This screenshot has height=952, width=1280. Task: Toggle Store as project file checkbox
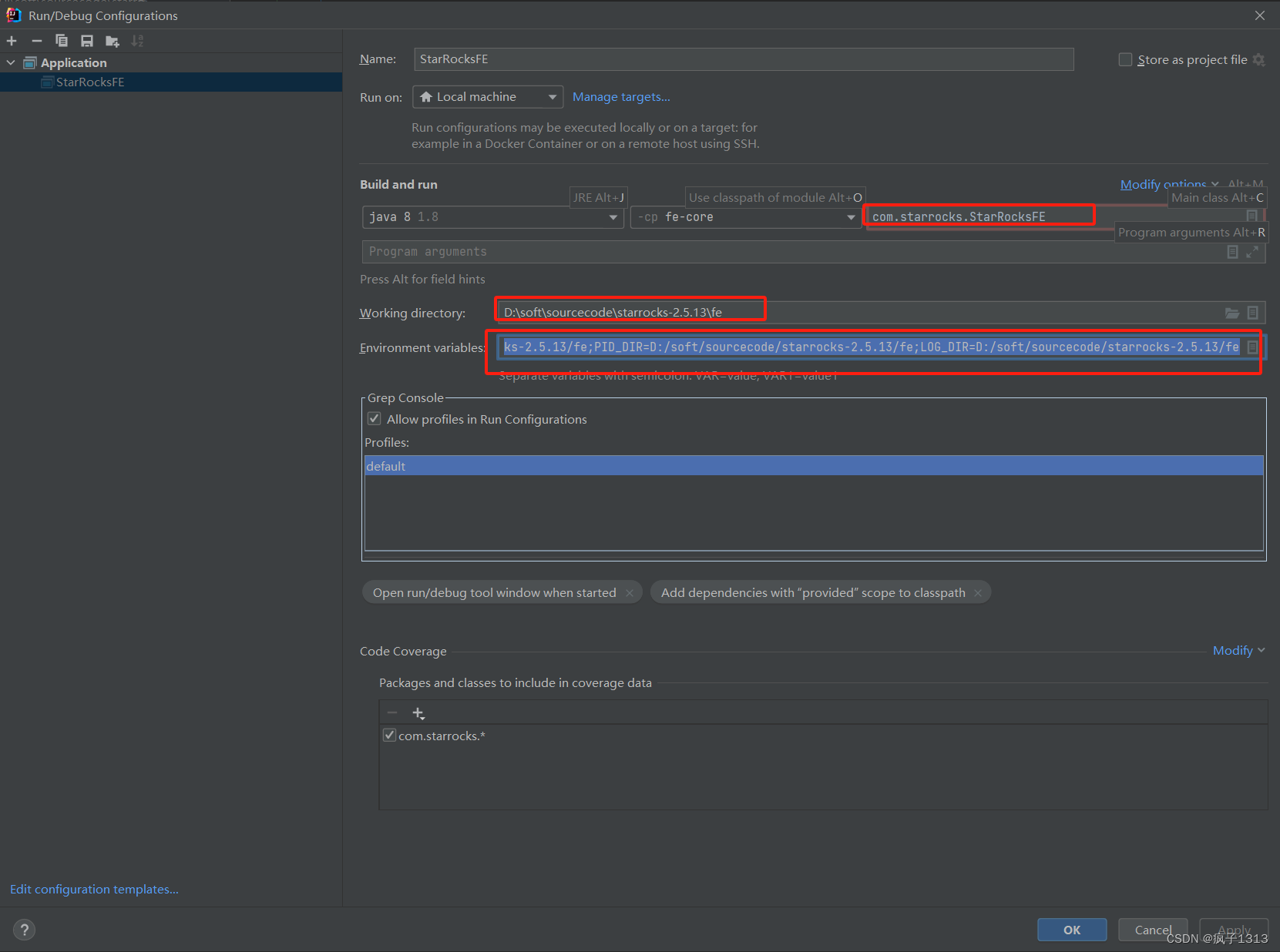coord(1125,59)
